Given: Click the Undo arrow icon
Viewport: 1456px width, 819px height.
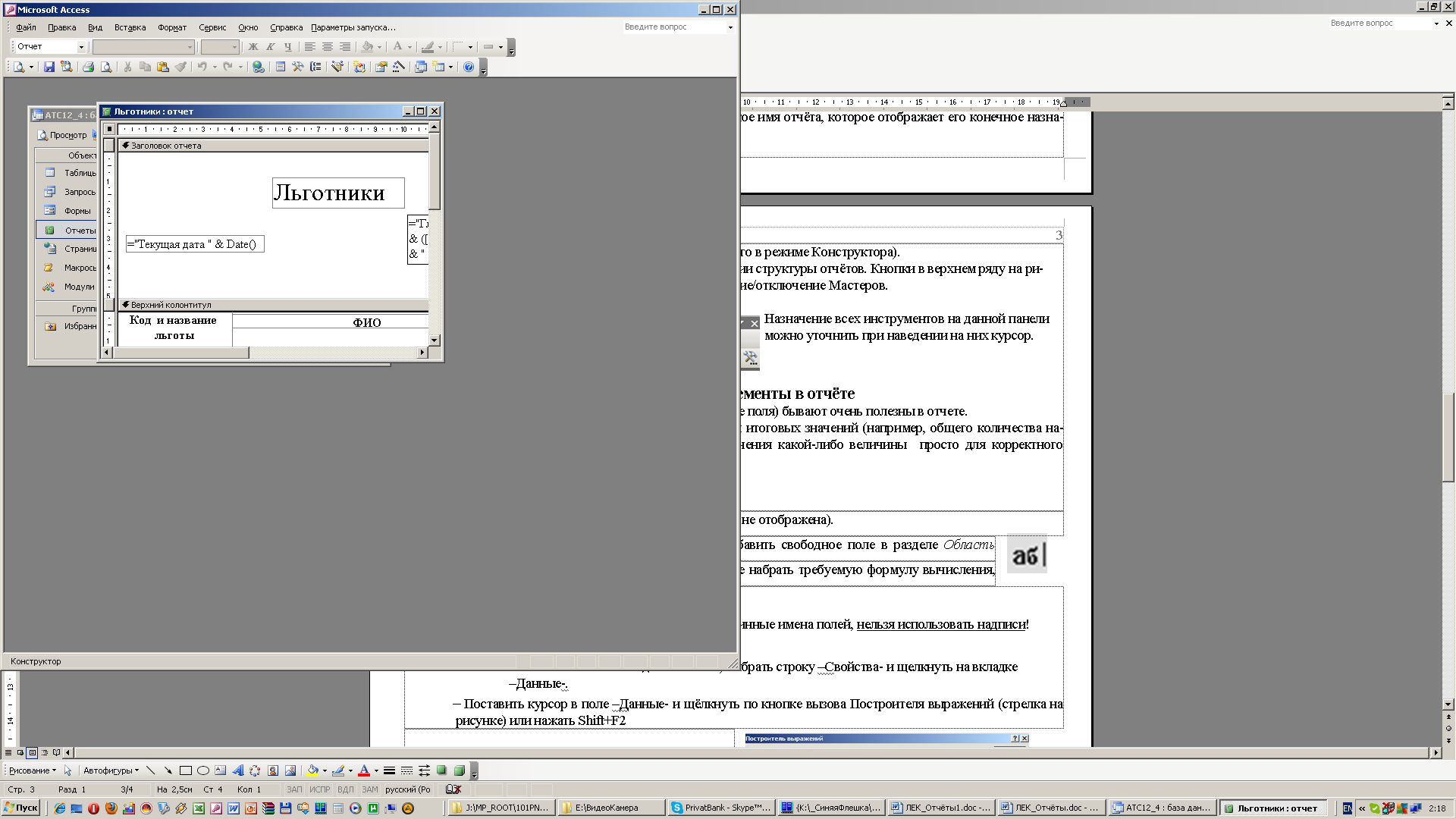Looking at the screenshot, I should coord(202,67).
